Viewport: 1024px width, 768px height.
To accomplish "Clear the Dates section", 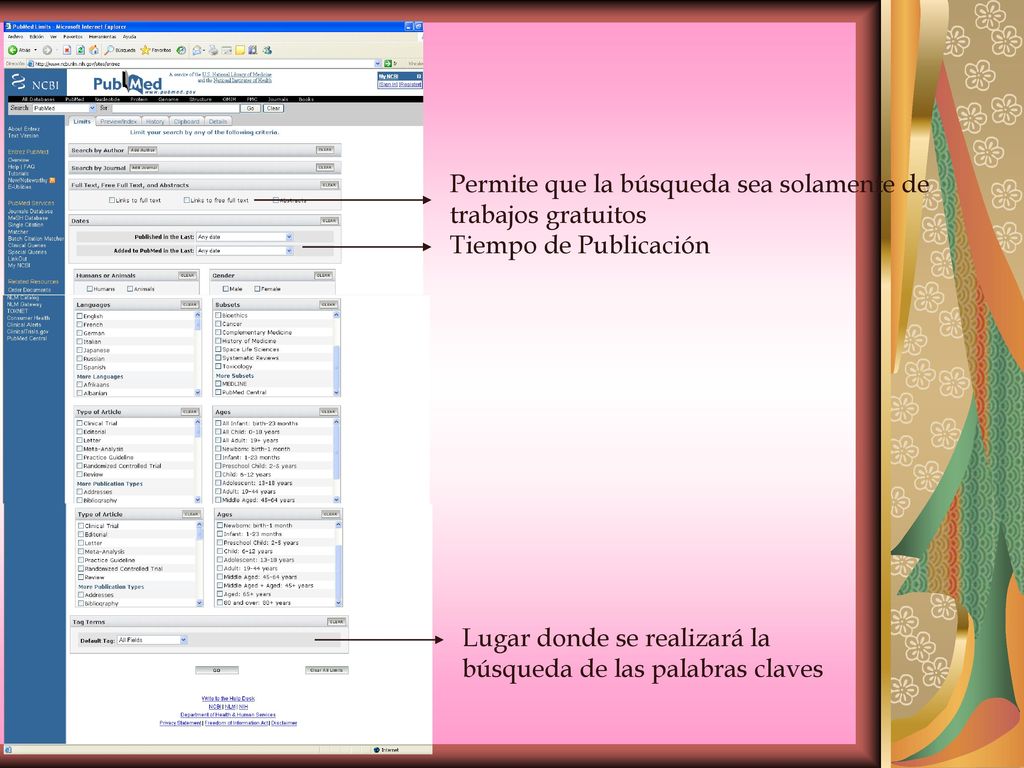I will coord(329,221).
